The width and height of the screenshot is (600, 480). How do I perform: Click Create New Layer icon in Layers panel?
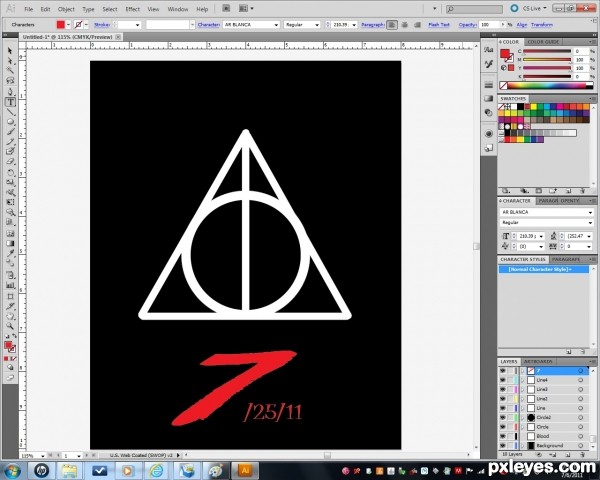pyautogui.click(x=568, y=454)
